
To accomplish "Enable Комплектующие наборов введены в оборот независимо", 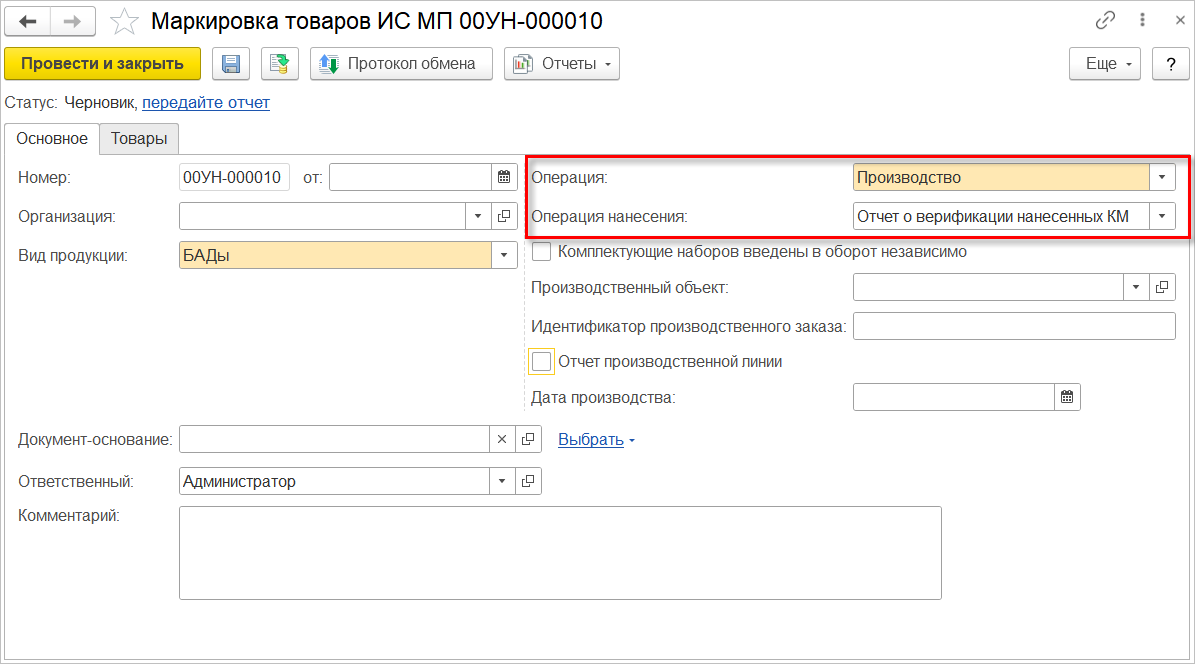I will (x=542, y=252).
